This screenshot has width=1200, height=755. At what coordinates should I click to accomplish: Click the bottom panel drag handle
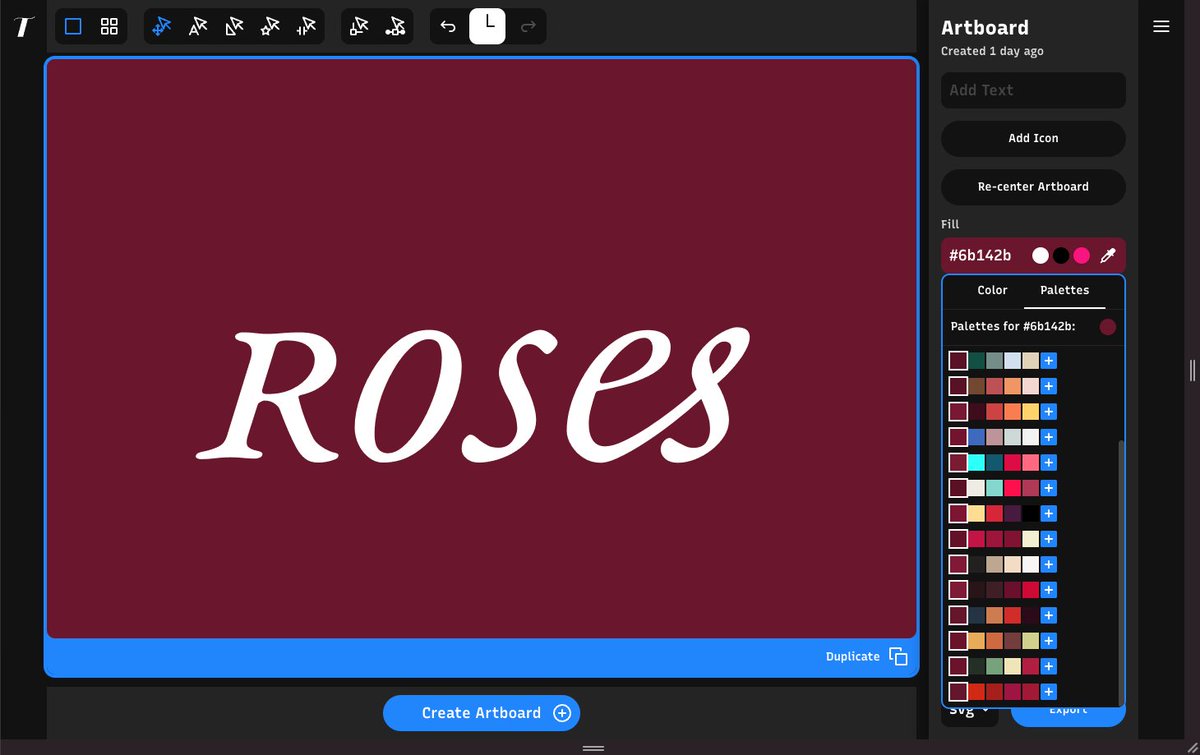(593, 748)
